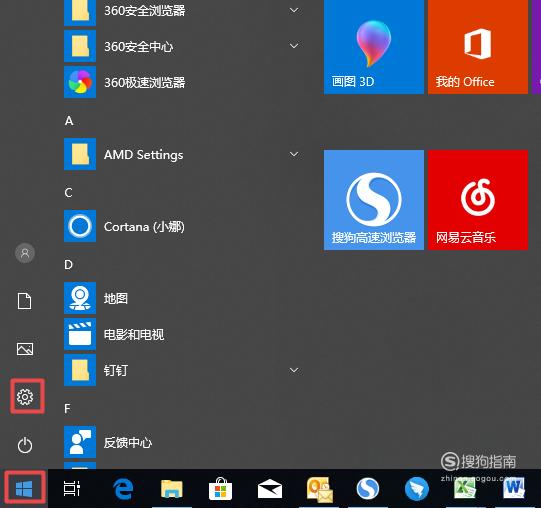Screen dimensions: 541x508
Task: Open the 网易云音乐 tile
Action: tap(478, 200)
